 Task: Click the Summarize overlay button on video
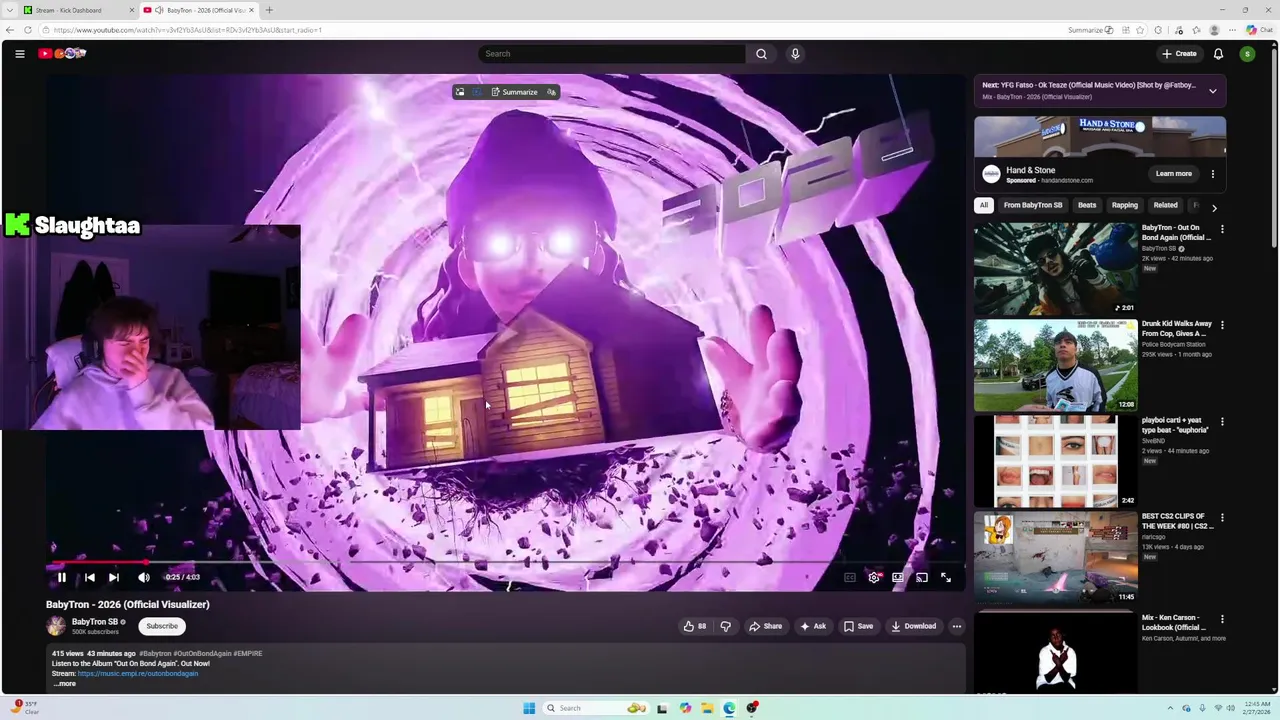coord(514,92)
